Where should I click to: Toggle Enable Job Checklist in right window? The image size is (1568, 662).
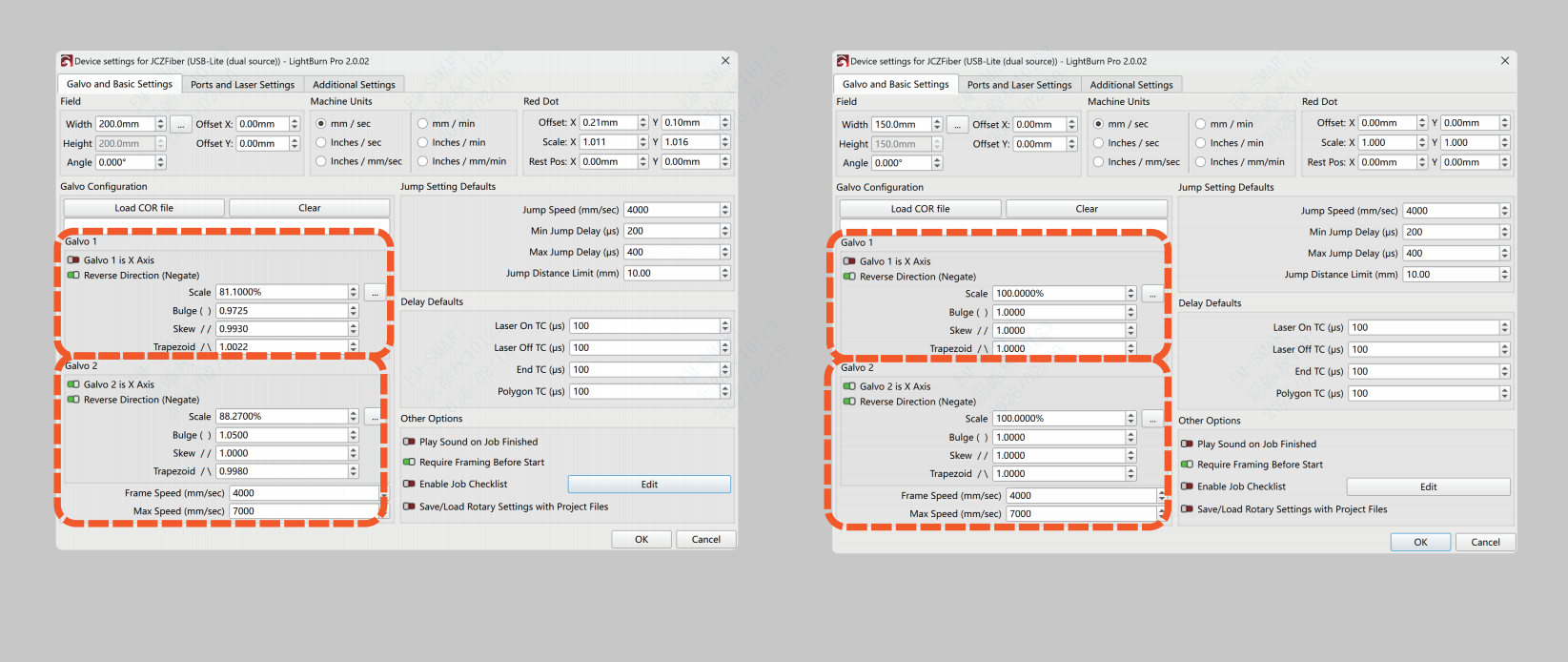click(1187, 486)
